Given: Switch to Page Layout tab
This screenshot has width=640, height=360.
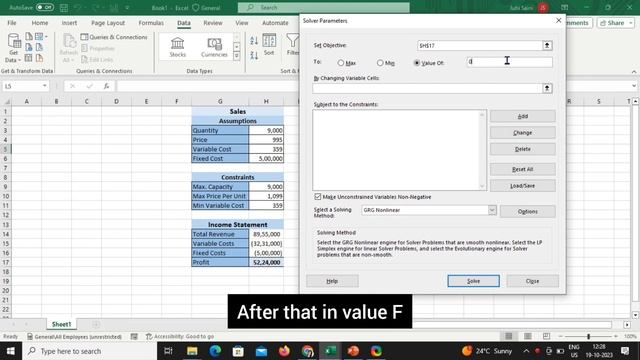Looking at the screenshot, I should tap(108, 23).
